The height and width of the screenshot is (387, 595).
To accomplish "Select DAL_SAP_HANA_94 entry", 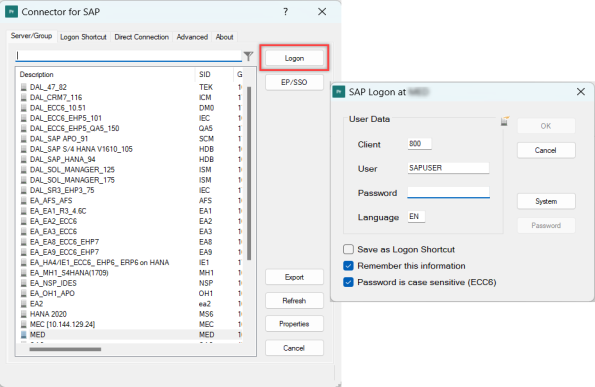I will 131,159.
